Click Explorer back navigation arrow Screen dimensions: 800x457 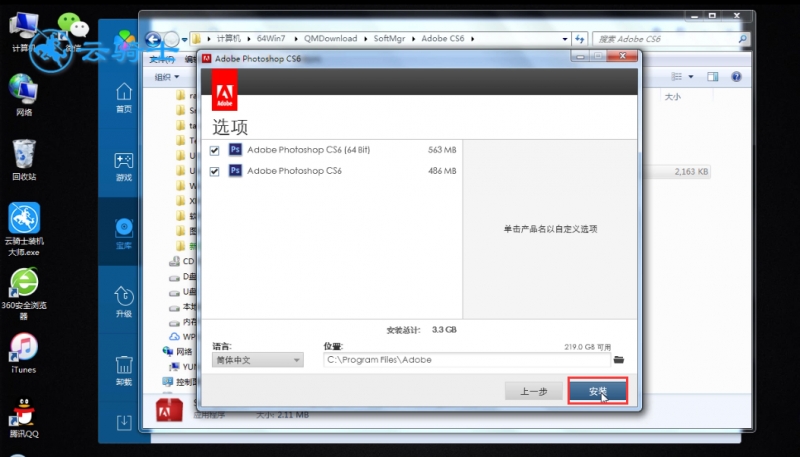pyautogui.click(x=153, y=39)
